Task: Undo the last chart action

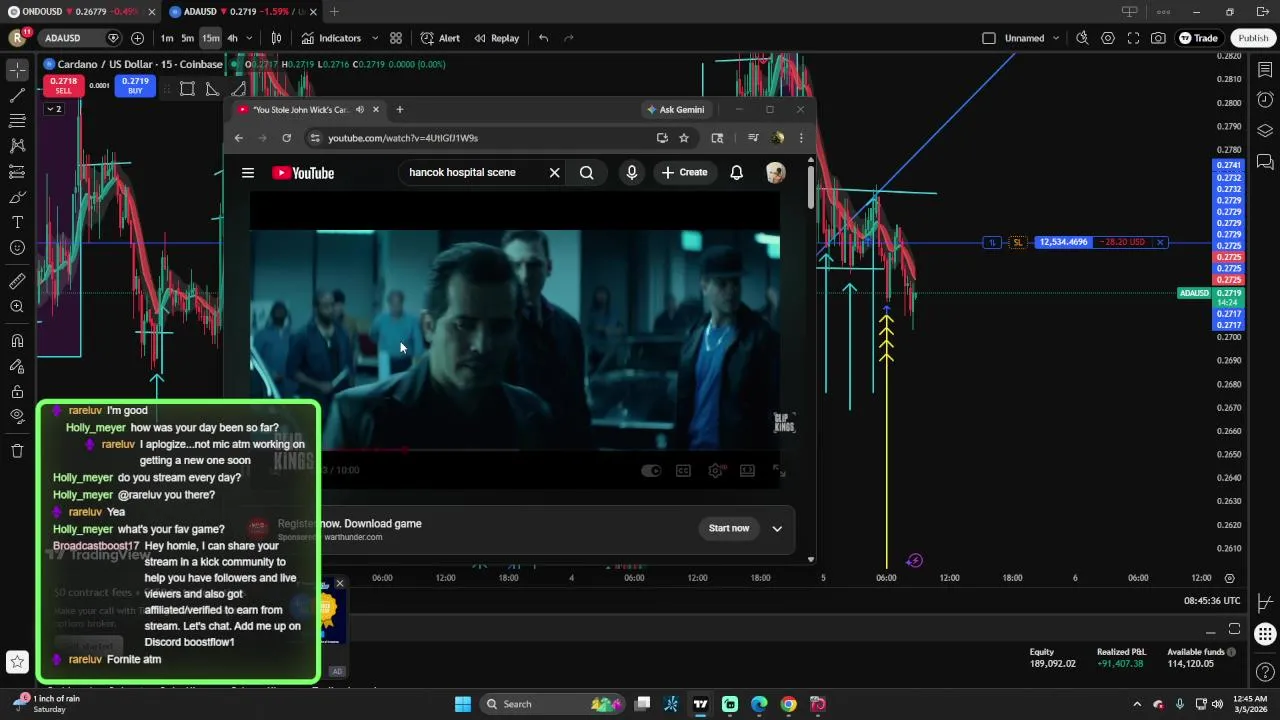Action: coord(543,38)
